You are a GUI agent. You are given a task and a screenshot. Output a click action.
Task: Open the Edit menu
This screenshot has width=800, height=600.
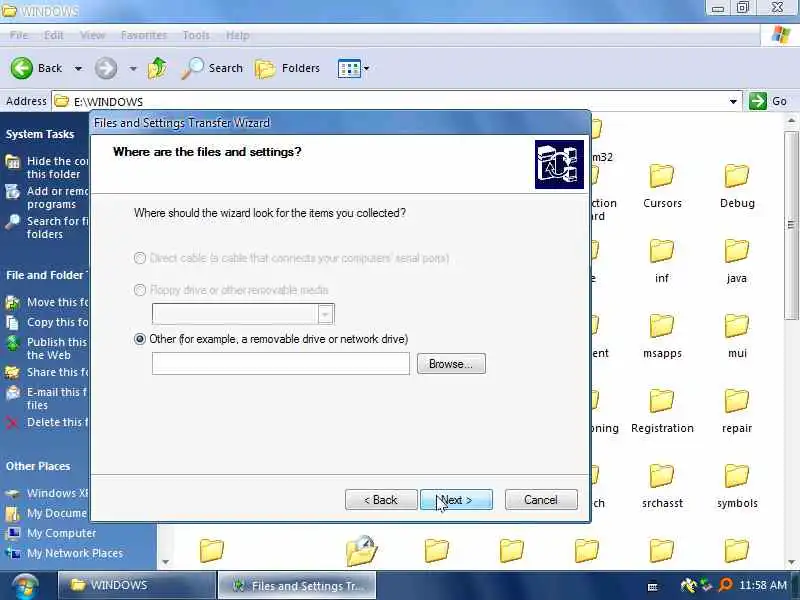click(x=54, y=35)
